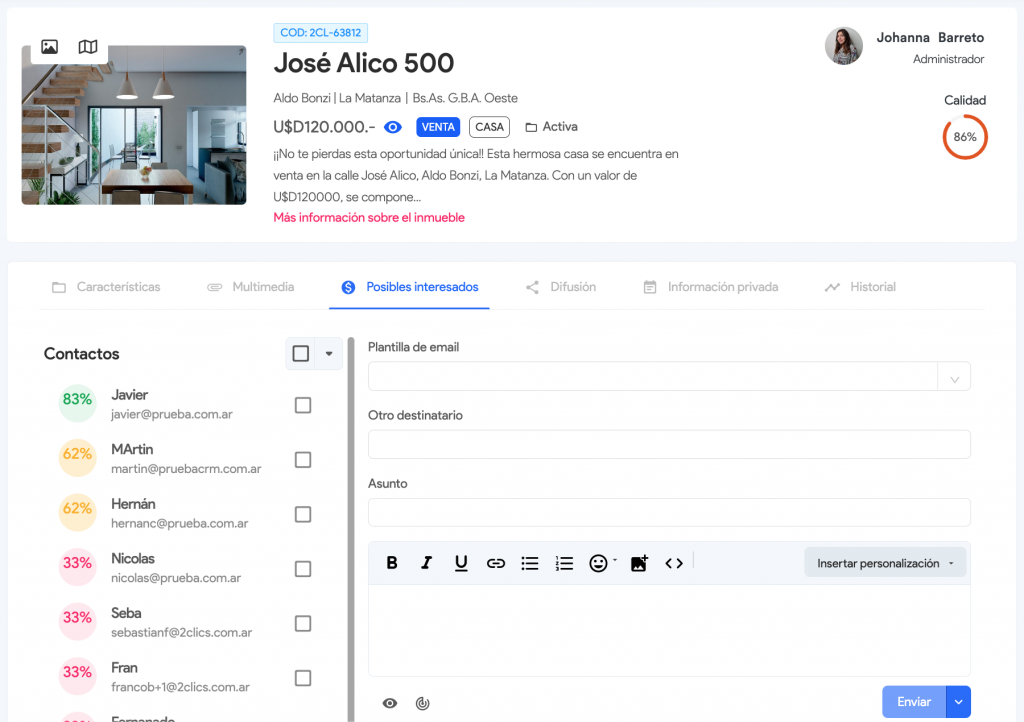Click the calendar icon beside Información privada

[650, 287]
